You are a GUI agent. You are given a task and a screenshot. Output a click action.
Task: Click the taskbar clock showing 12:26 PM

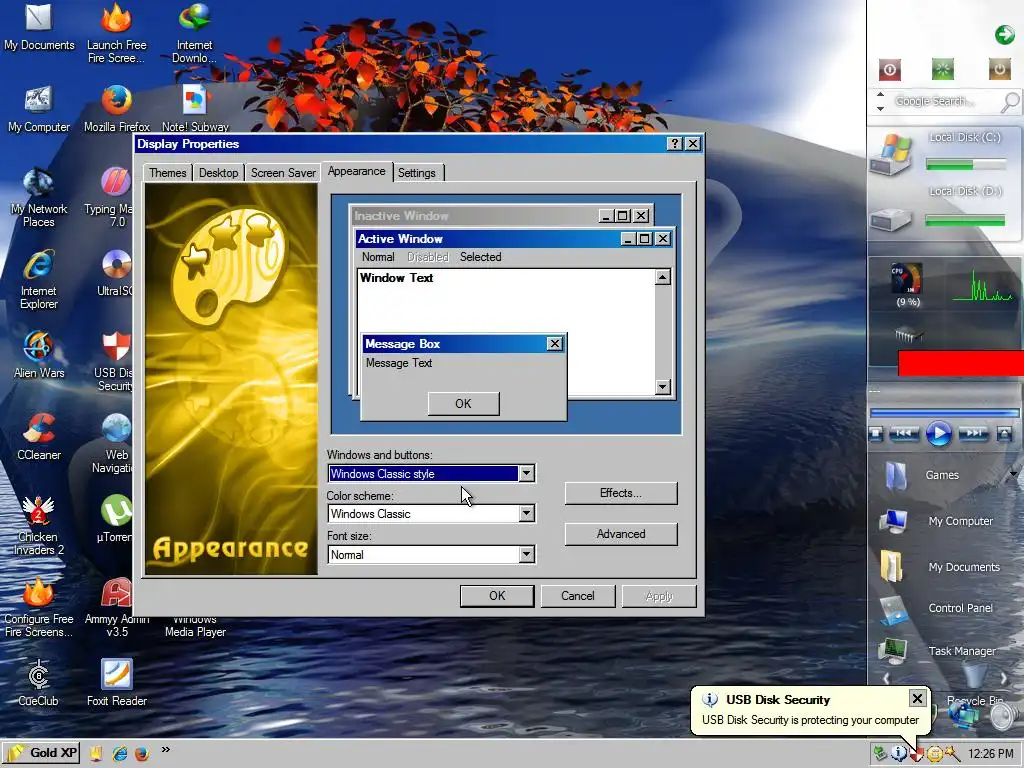coord(990,754)
